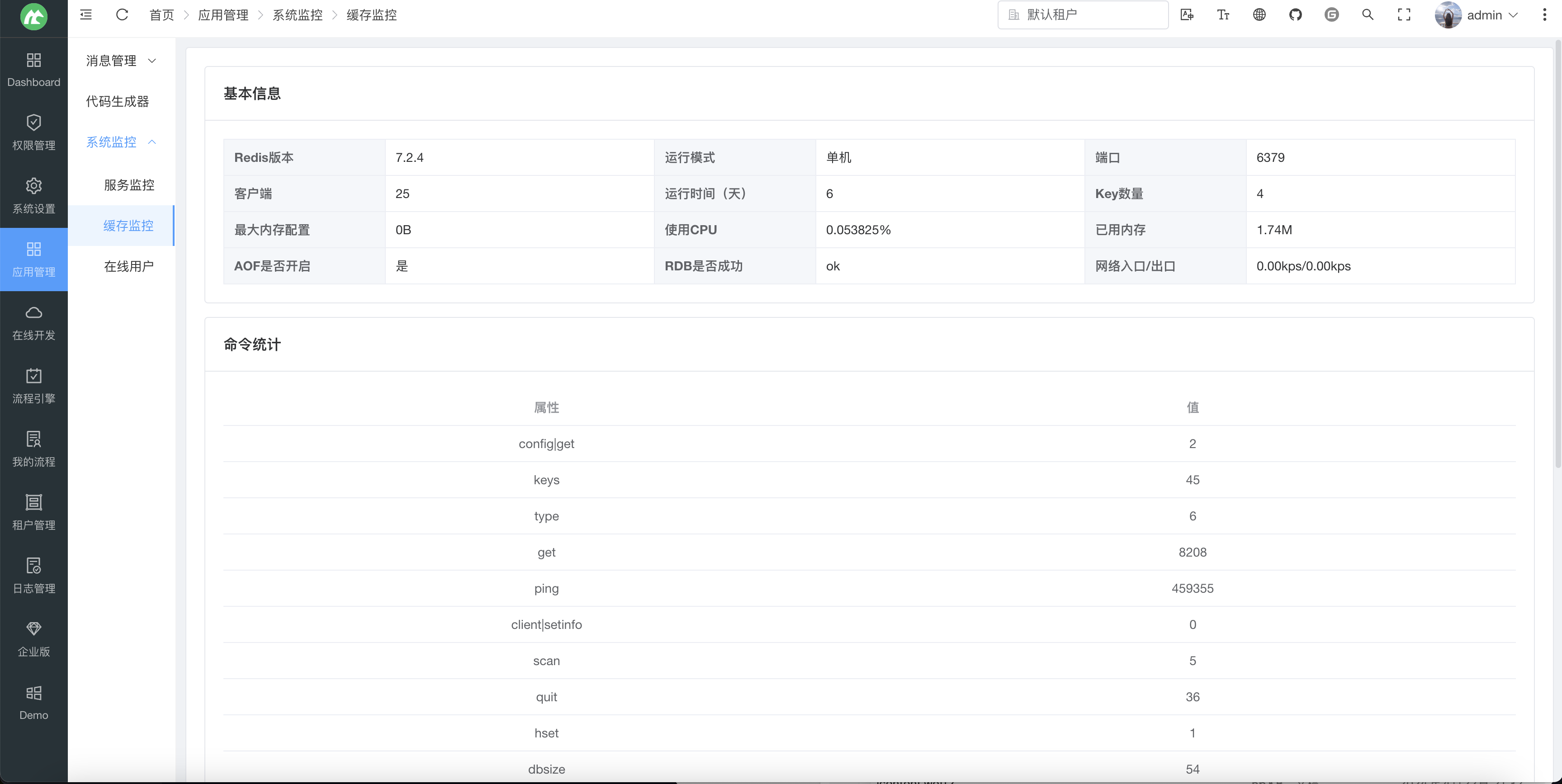This screenshot has height=784, width=1562.
Task: Click the sidebar collapse menu icon
Action: pyautogui.click(x=86, y=14)
